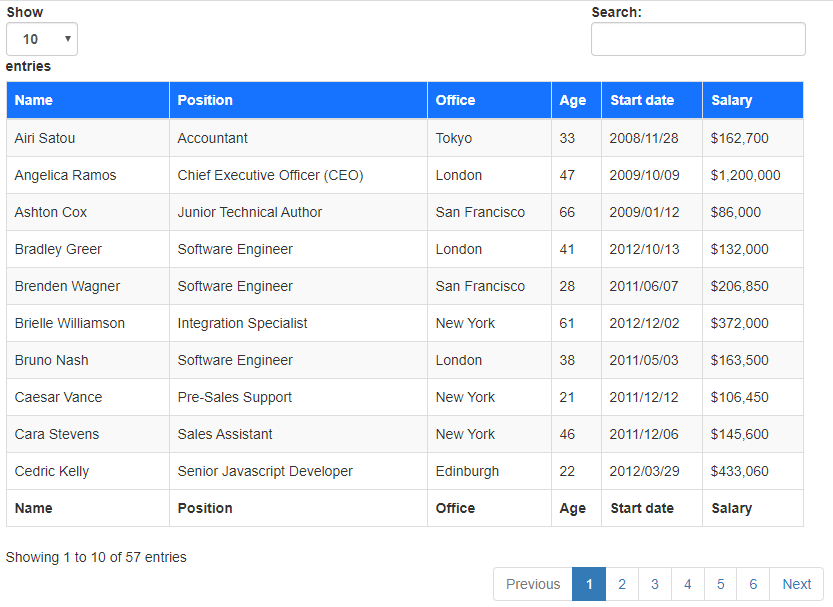Select the highlighted page 1 button

(x=589, y=584)
